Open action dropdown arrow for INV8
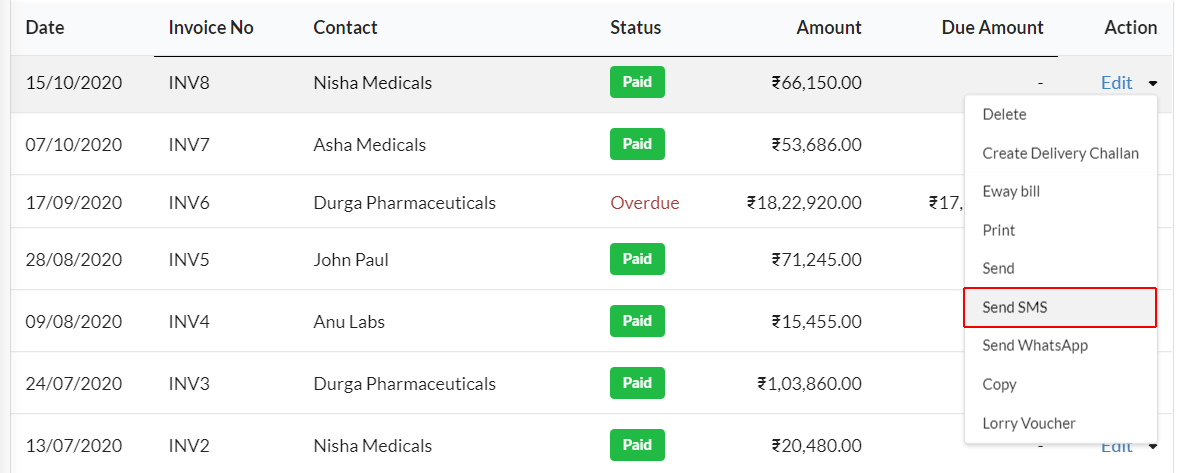This screenshot has height=473, width=1178. coord(1152,83)
